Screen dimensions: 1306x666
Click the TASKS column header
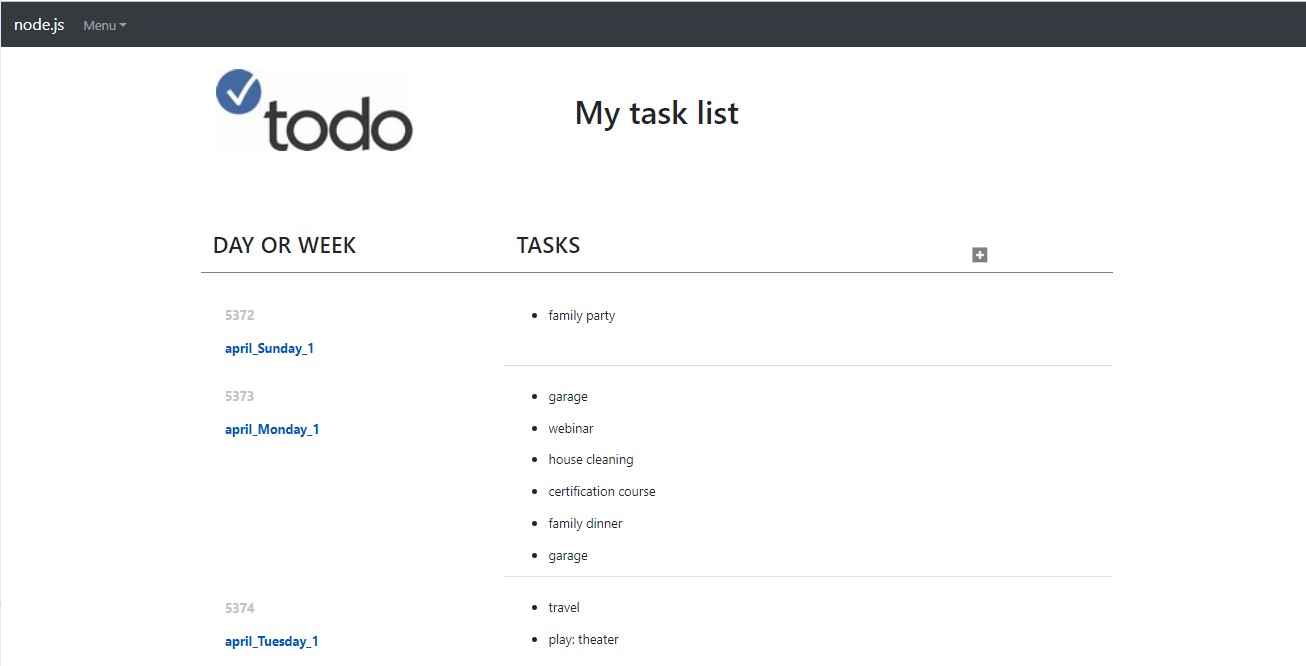tap(548, 245)
